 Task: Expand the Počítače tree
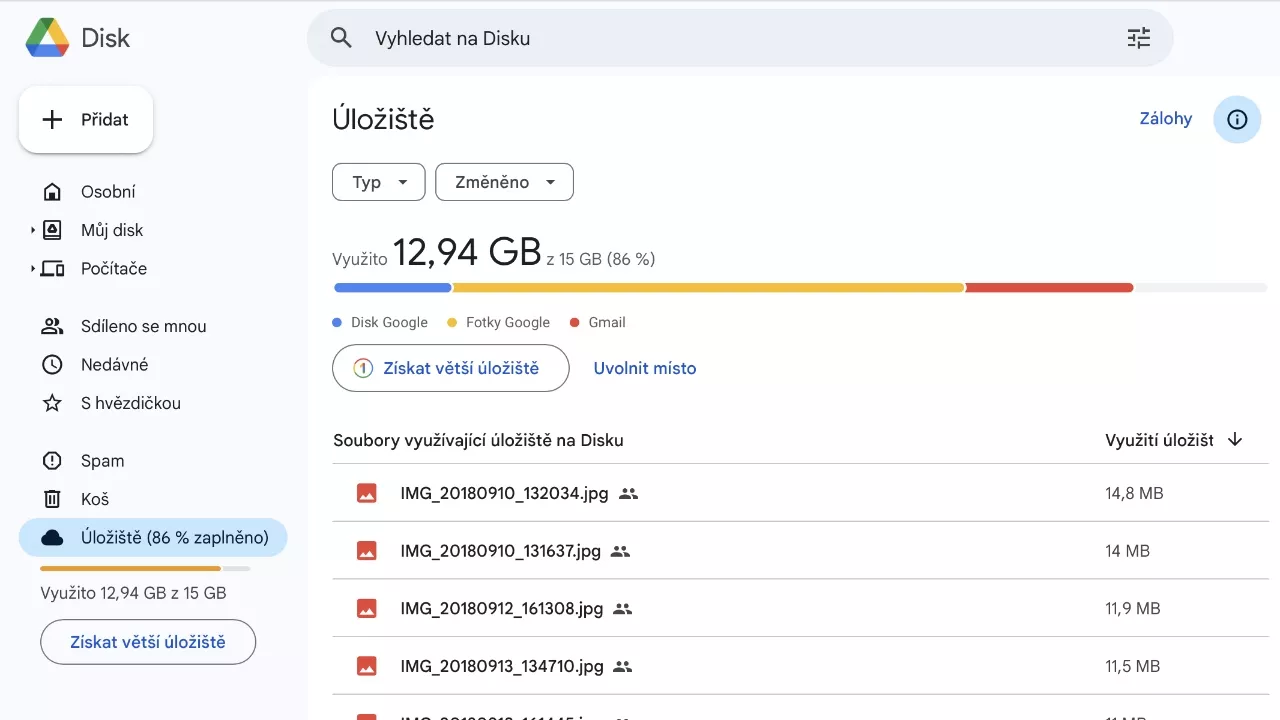pos(33,269)
